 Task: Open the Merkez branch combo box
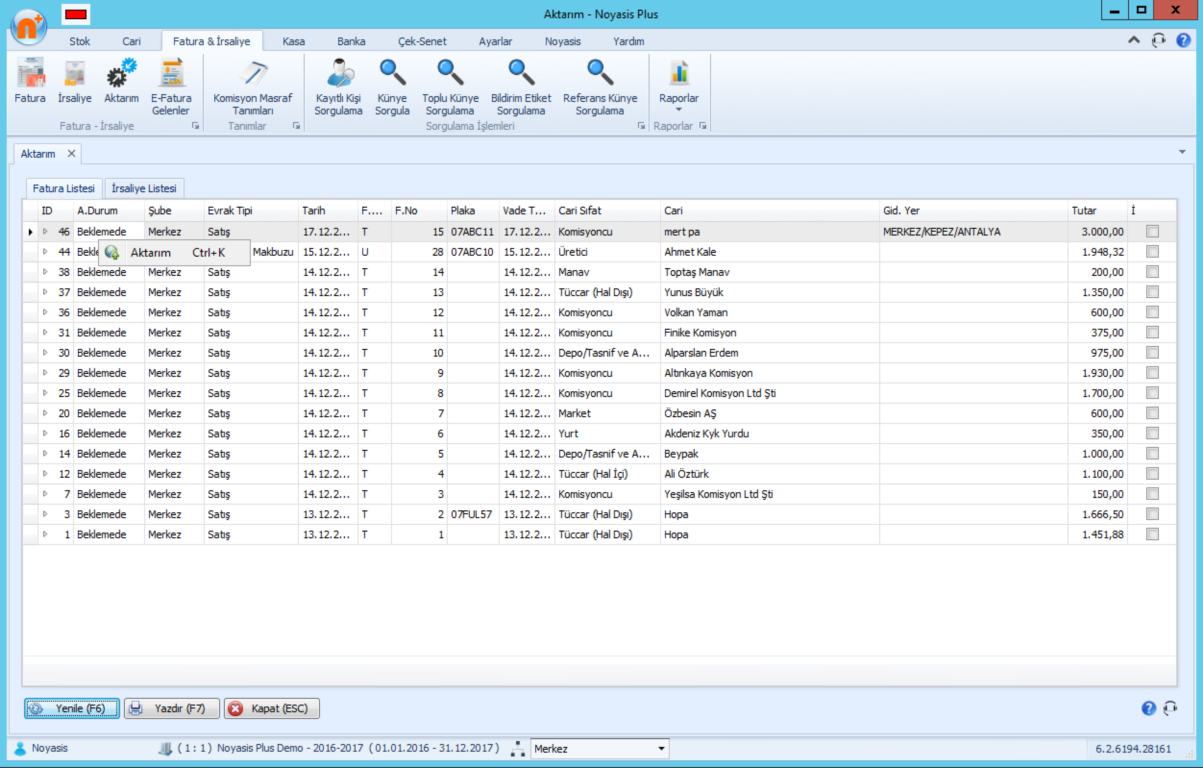tap(600, 748)
